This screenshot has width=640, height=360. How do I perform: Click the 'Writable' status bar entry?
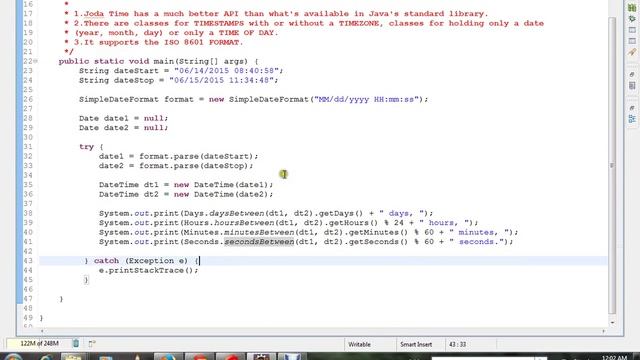pos(359,344)
